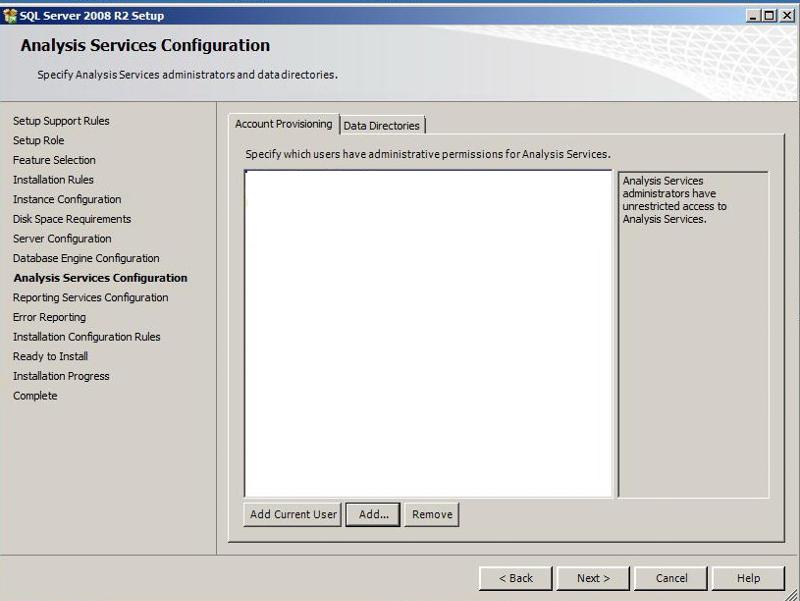
Task: Select Setup Support Rules in the step list
Action: 61,121
